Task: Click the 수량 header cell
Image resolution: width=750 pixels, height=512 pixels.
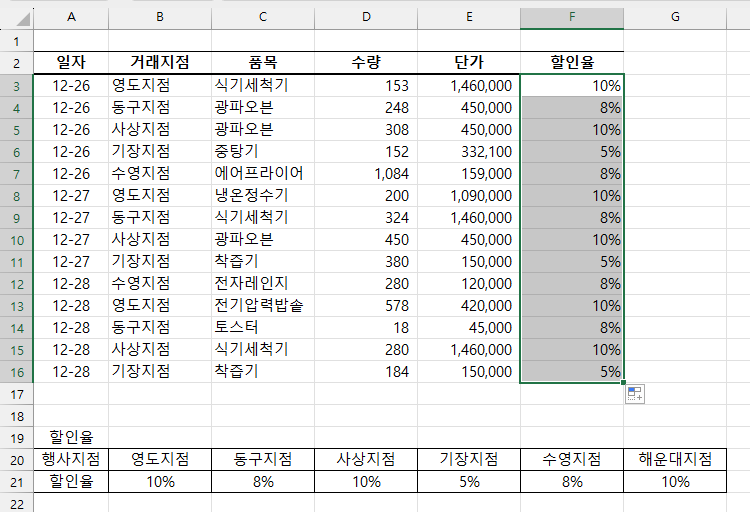Action: [366, 62]
